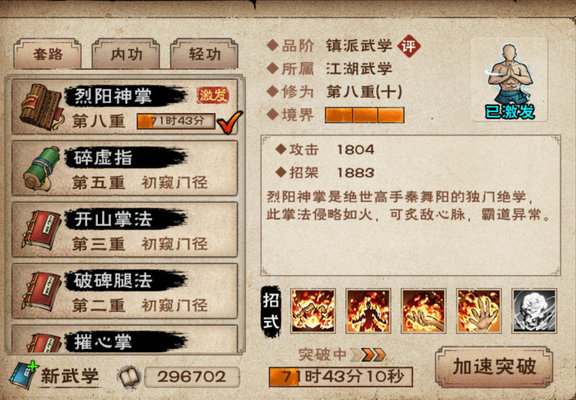Click the open book currency icon
The width and height of the screenshot is (576, 400).
(129, 376)
